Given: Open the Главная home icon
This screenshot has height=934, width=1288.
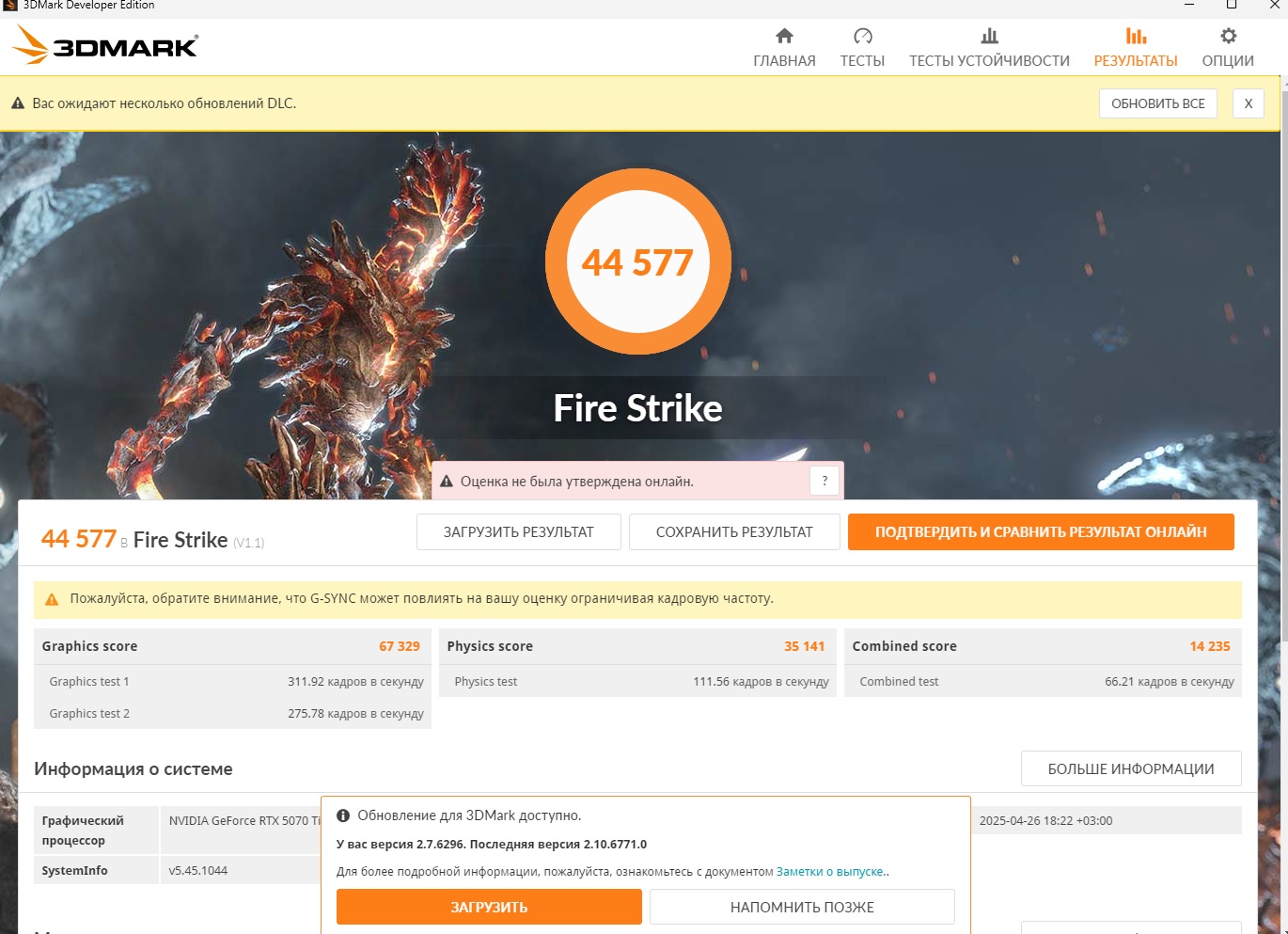Looking at the screenshot, I should pyautogui.click(x=784, y=36).
